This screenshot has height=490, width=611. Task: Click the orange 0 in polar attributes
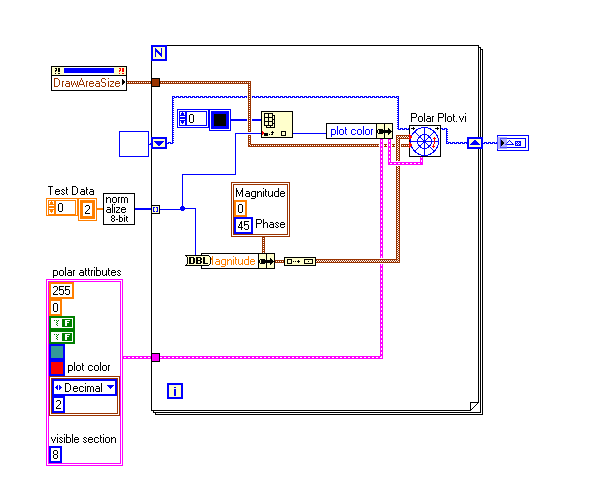[56, 308]
